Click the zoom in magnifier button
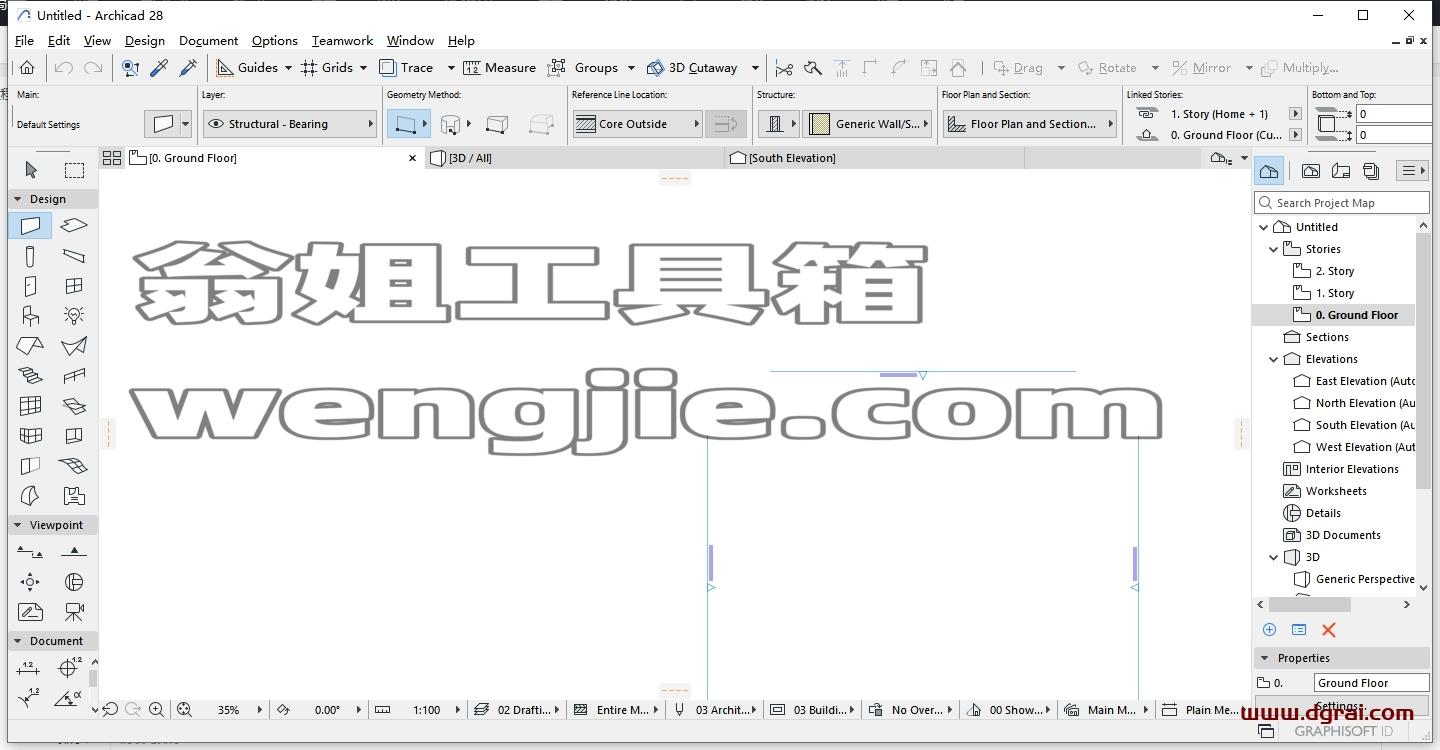This screenshot has height=750, width=1440. click(156, 709)
